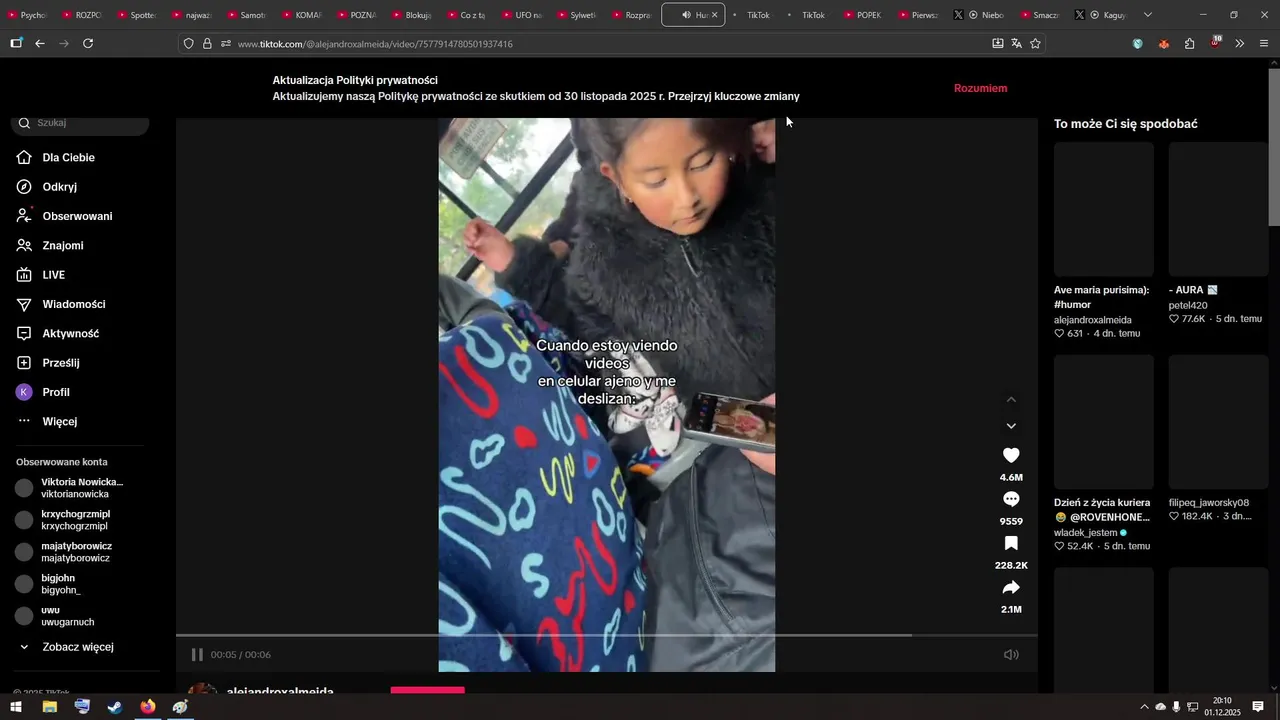Open Firefox in the Windows taskbar

coord(148,707)
